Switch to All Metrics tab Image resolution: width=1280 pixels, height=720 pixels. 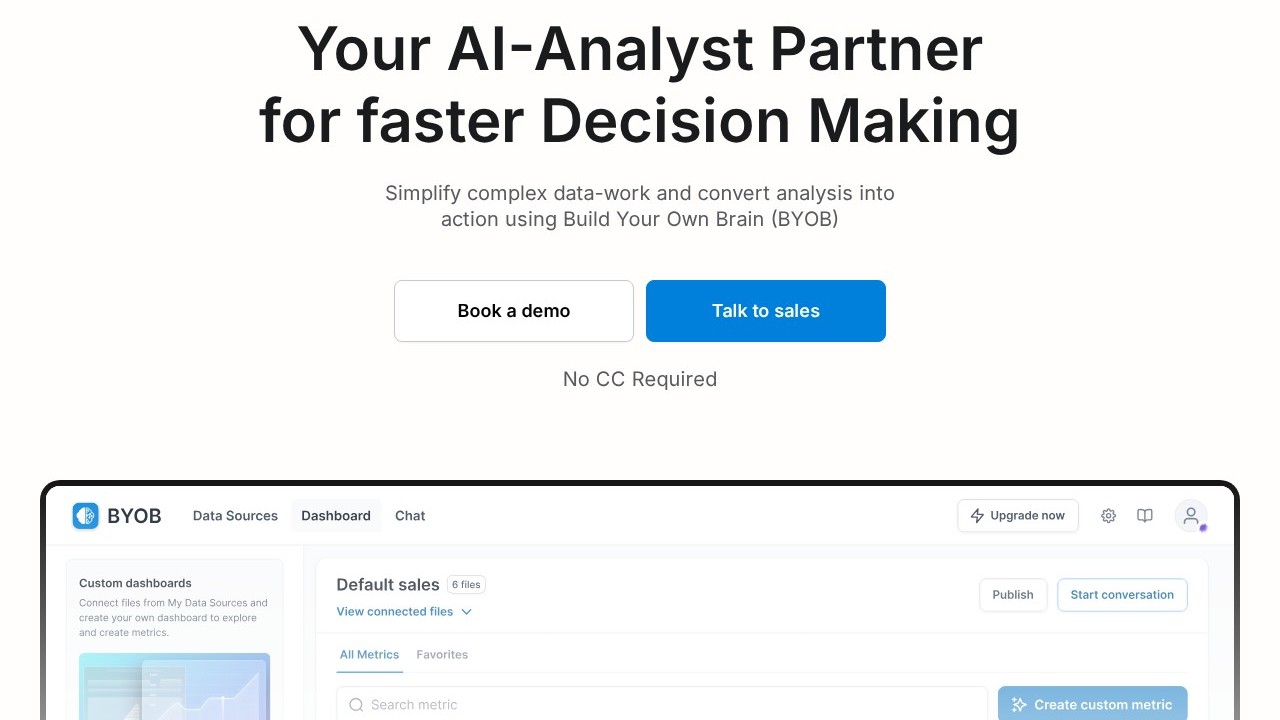[369, 655]
